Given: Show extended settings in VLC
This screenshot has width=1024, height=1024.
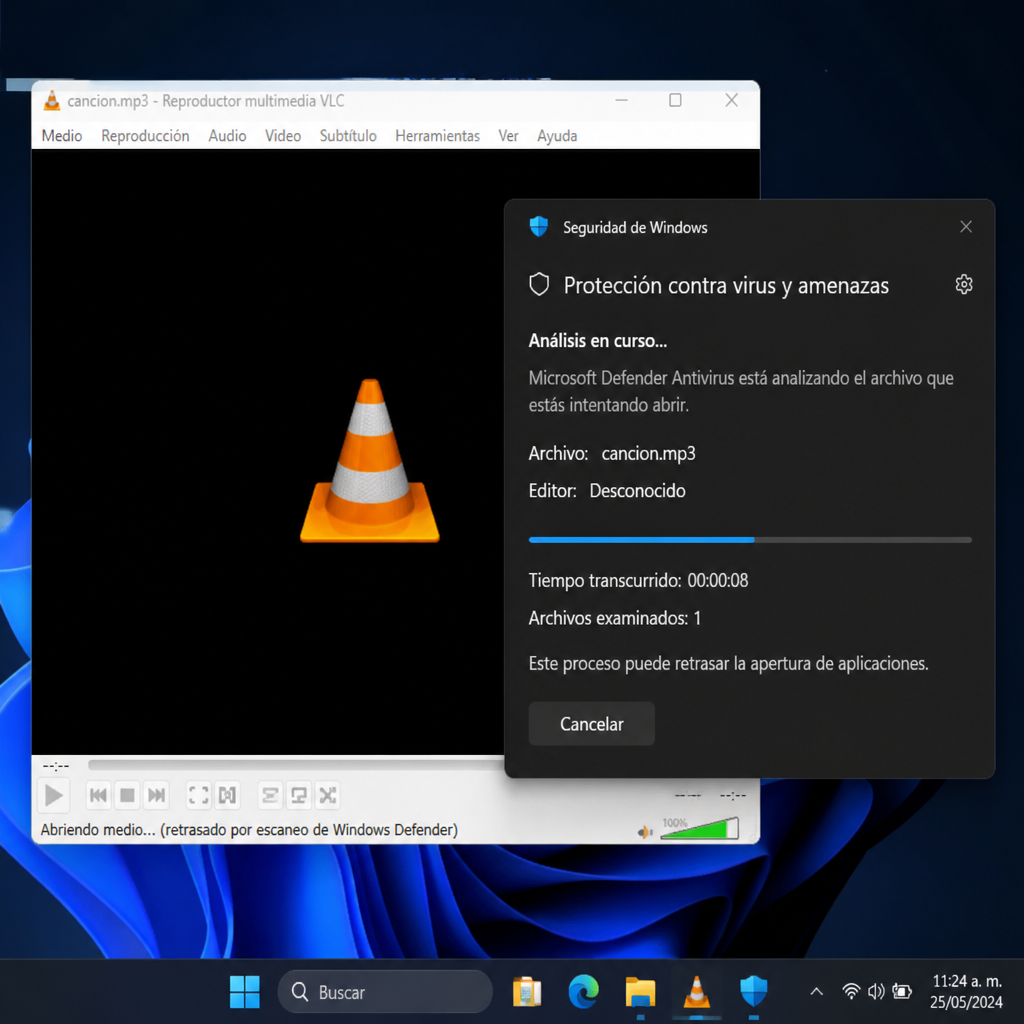Looking at the screenshot, I should pos(227,795).
